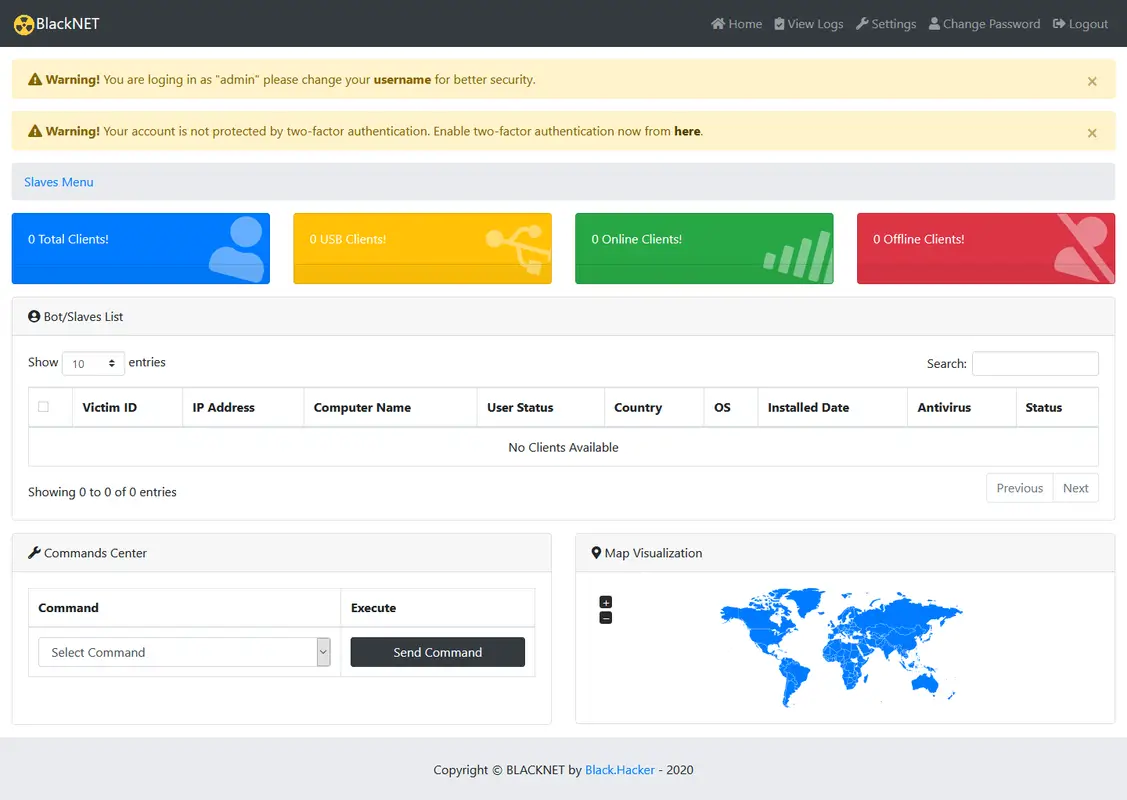This screenshot has height=800, width=1127.
Task: Click the Logout icon in the navbar
Action: [x=1058, y=23]
